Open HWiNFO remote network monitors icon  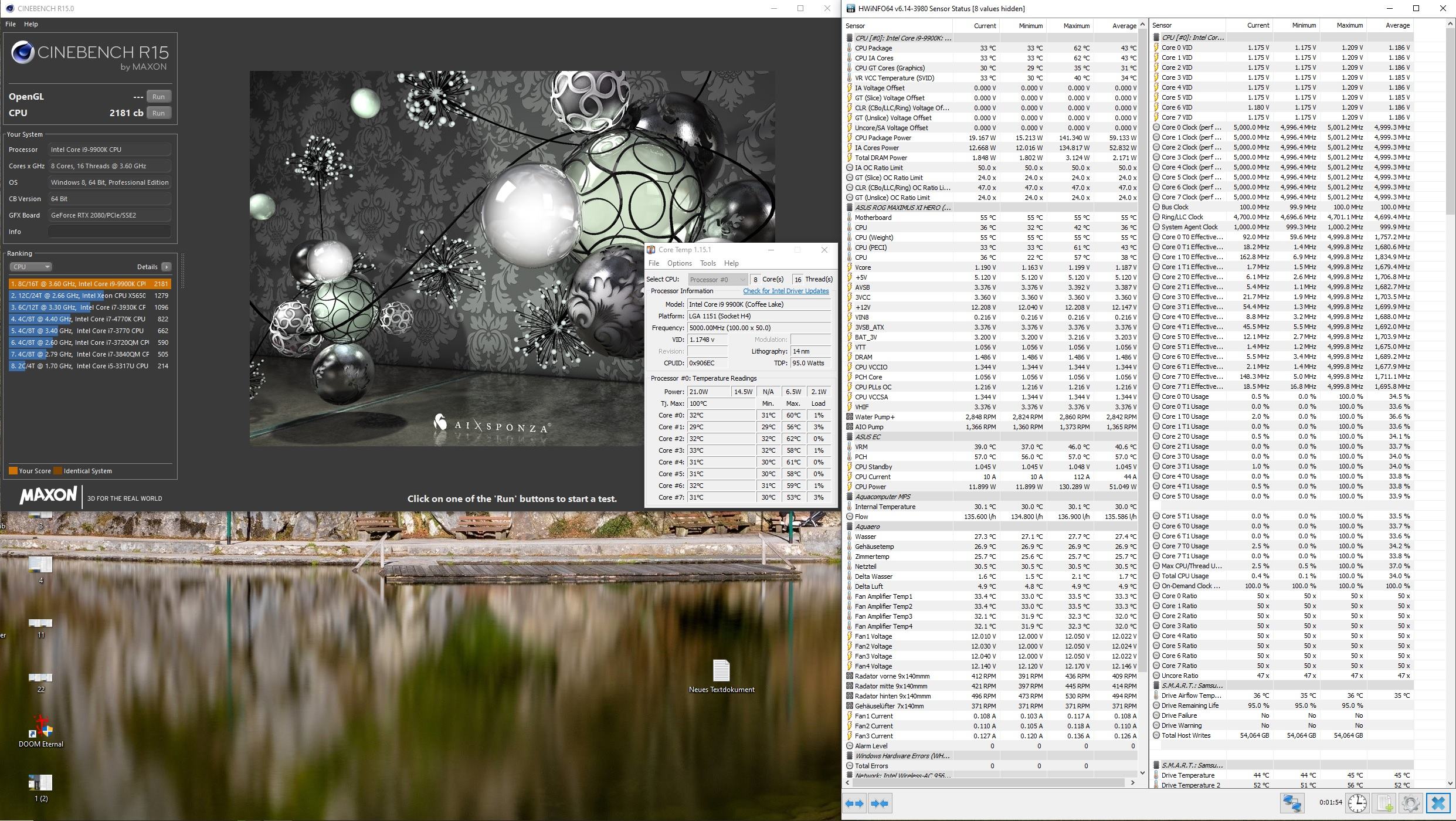[x=1292, y=803]
